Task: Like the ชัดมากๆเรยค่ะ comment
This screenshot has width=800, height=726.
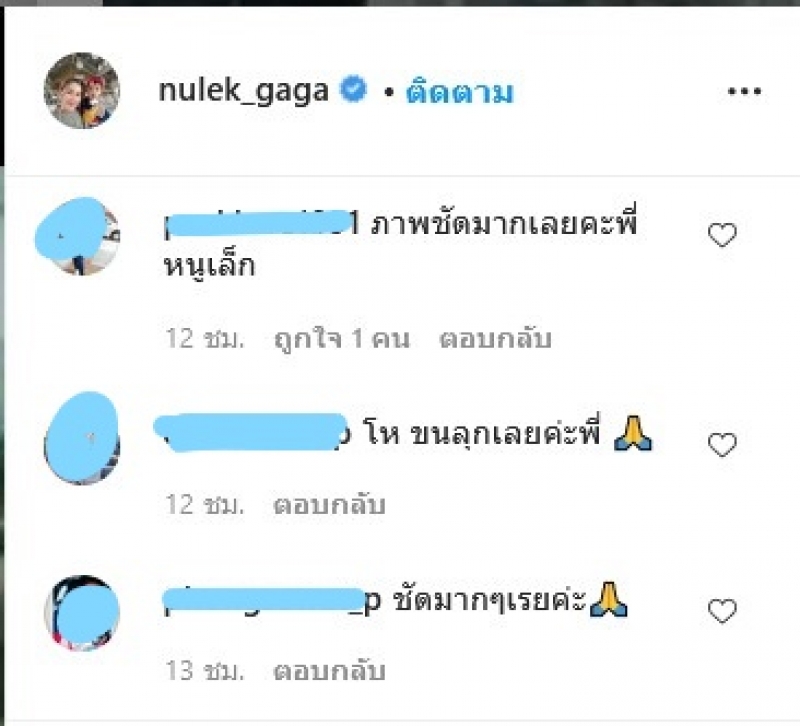Action: click(x=722, y=611)
